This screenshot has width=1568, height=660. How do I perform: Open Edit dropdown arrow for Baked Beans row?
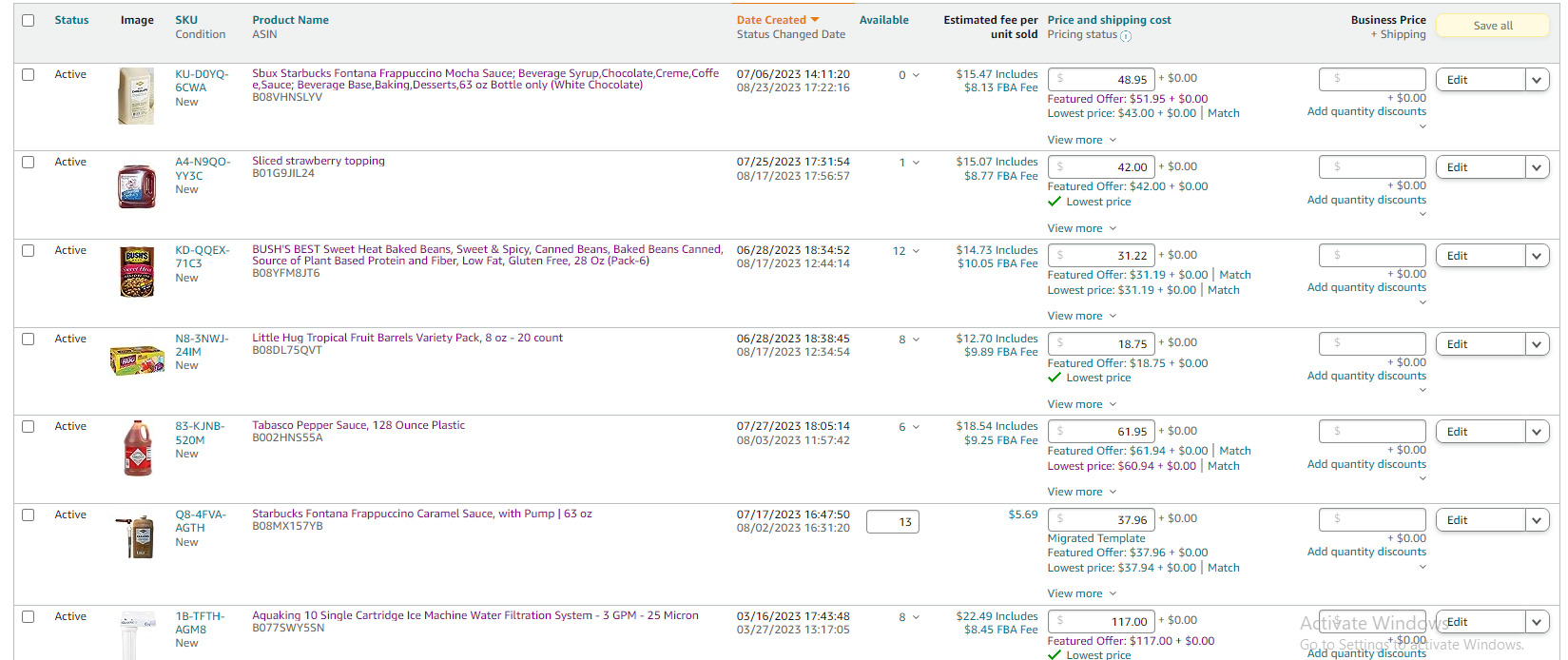click(x=1538, y=256)
